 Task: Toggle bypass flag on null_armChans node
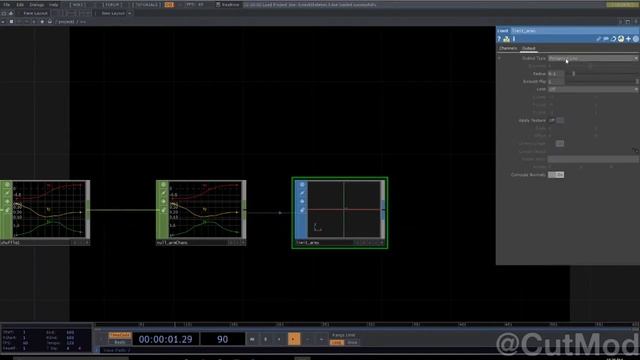click(x=163, y=193)
